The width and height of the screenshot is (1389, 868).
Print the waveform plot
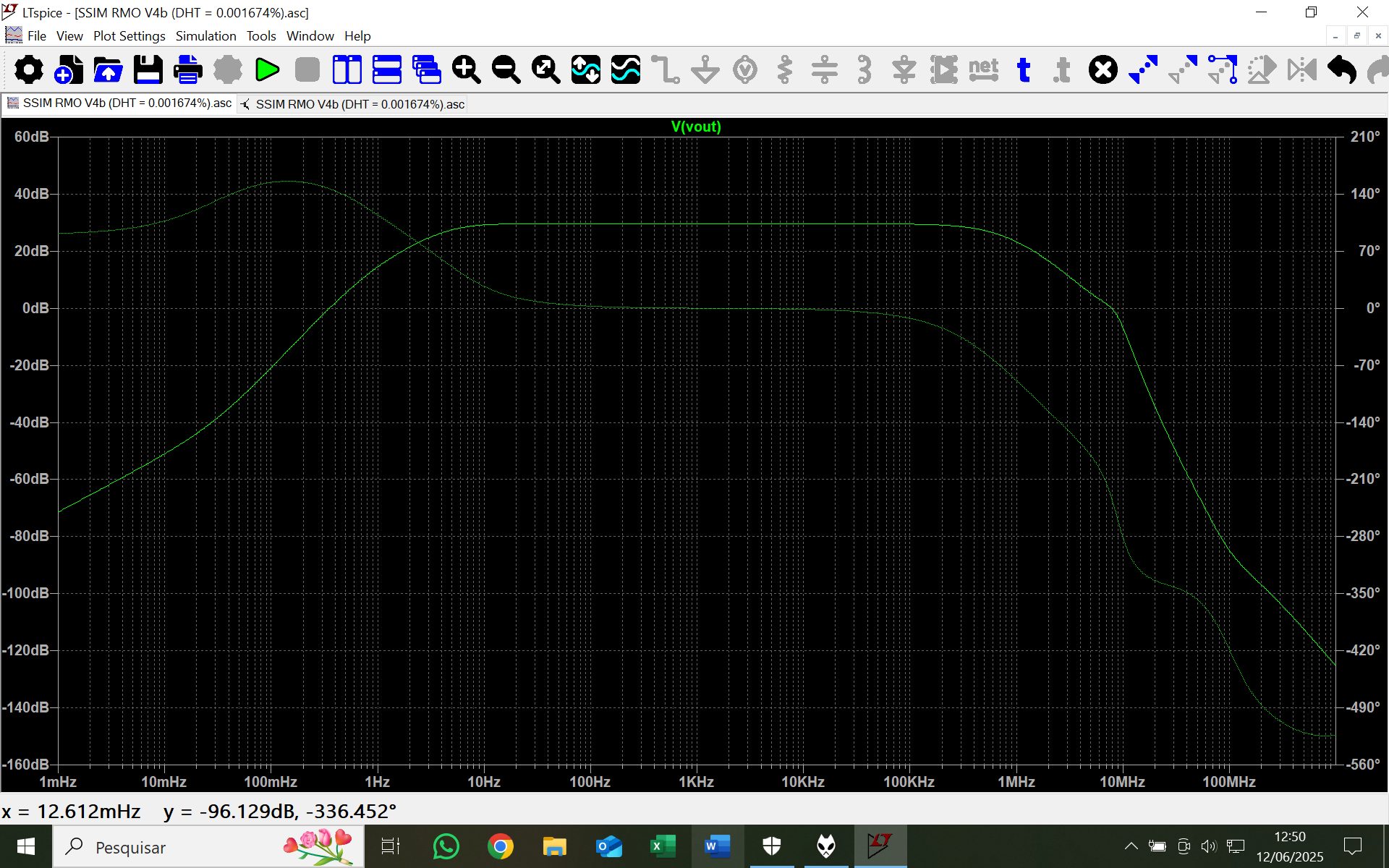coord(188,70)
